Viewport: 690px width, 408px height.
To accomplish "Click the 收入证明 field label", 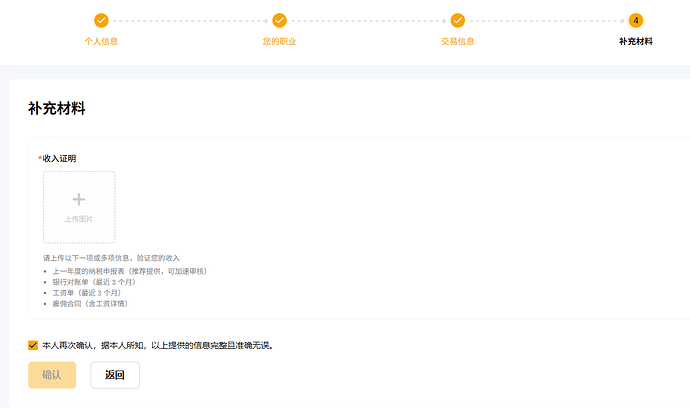I will point(58,158).
